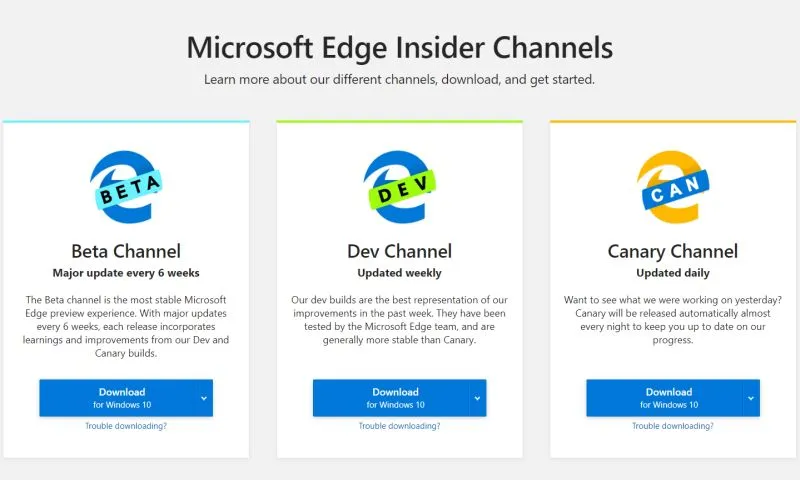This screenshot has width=800, height=480.
Task: Click the 'Updated weekly' label
Action: 399,272
